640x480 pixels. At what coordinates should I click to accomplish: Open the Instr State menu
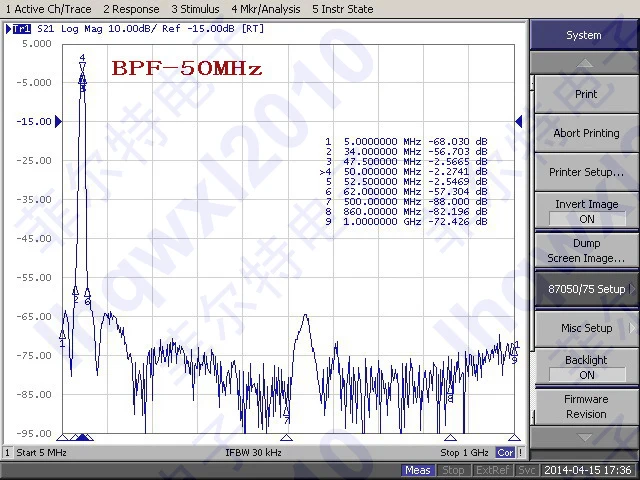342,9
